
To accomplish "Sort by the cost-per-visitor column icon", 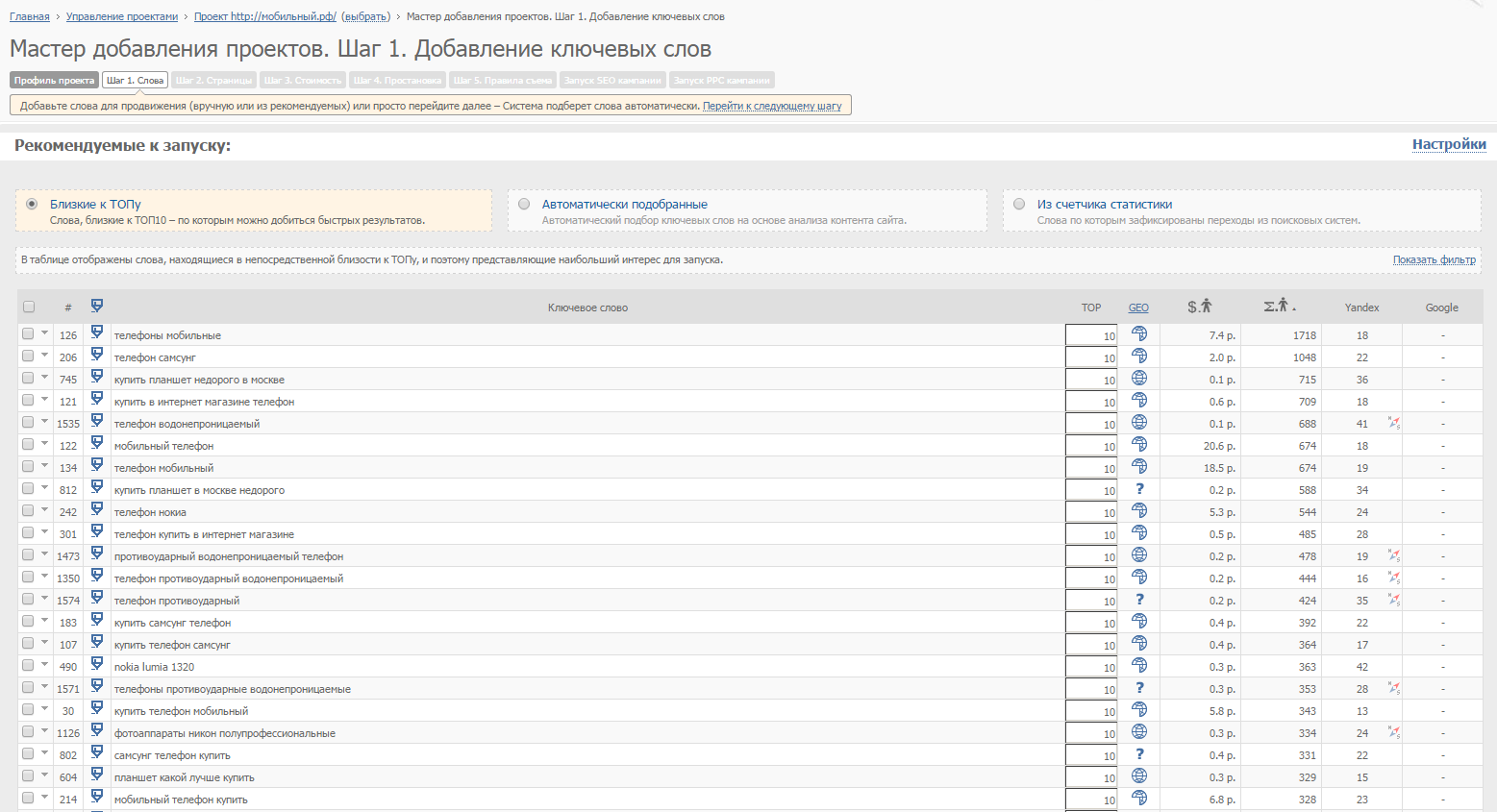I will pyautogui.click(x=1199, y=307).
